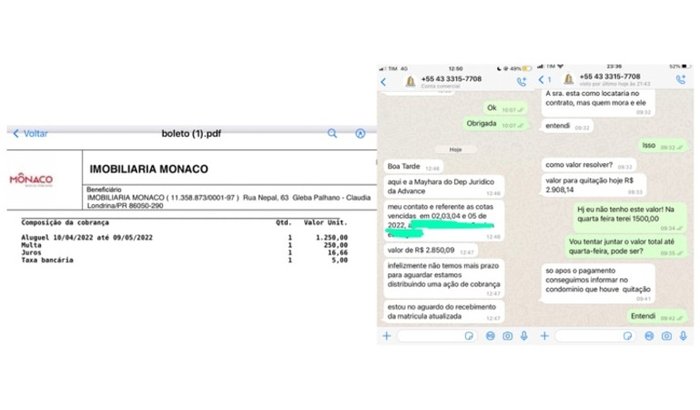
Task: Select the green "Entendi" sent message bubble
Action: pos(644,316)
